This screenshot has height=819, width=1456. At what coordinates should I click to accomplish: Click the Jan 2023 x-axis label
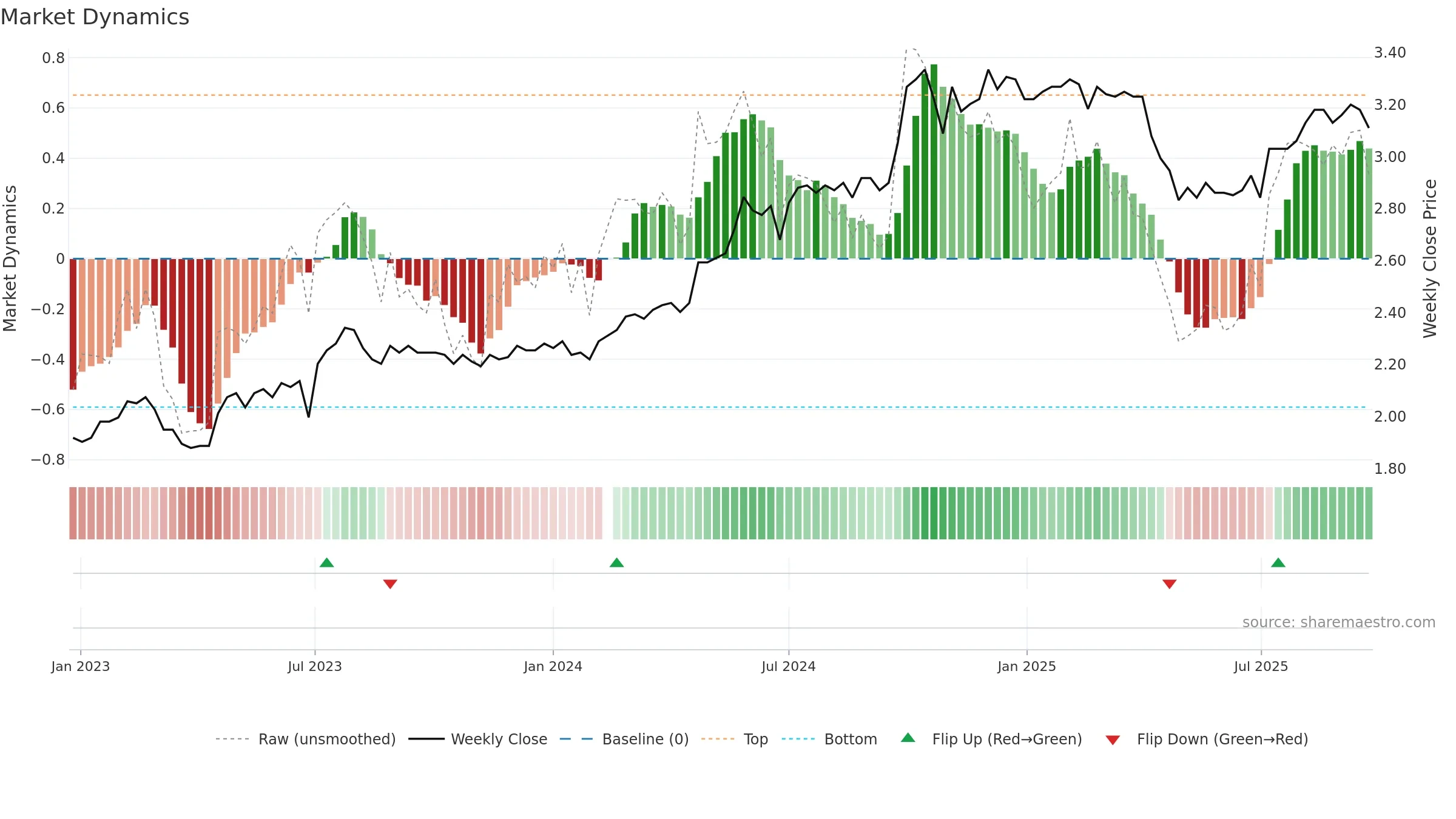[x=81, y=666]
